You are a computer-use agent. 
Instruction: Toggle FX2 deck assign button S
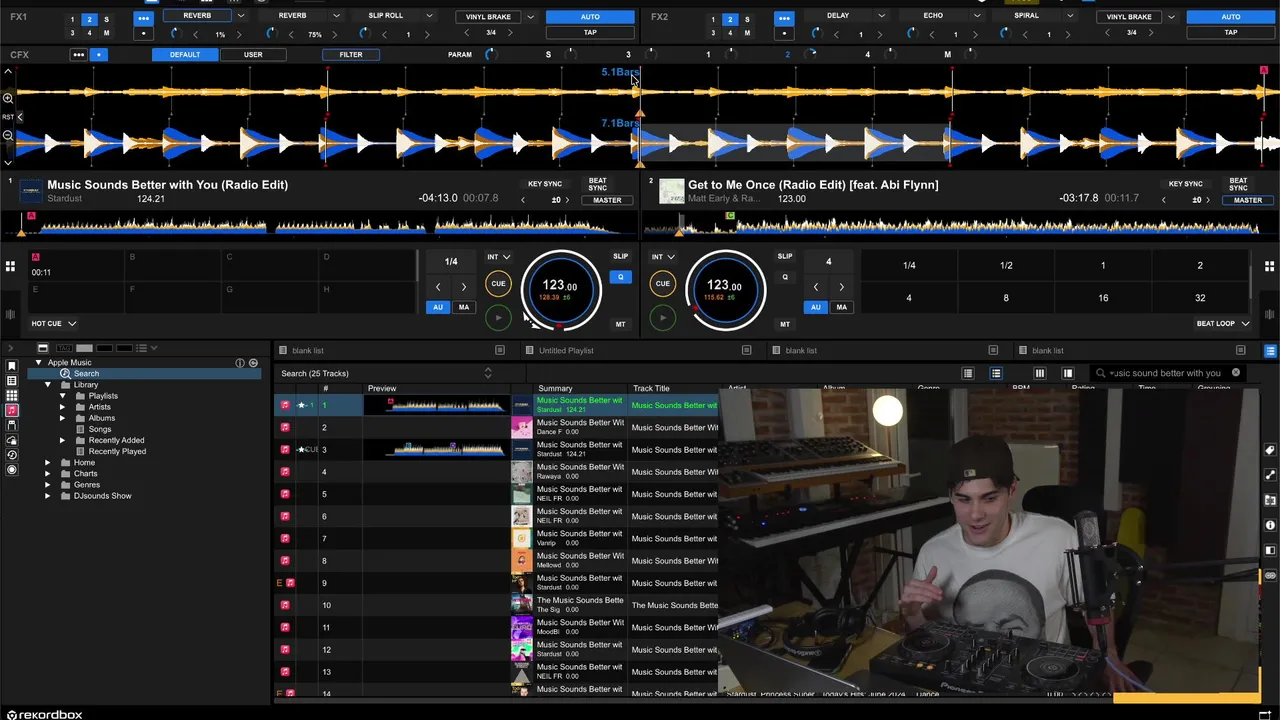tap(747, 19)
